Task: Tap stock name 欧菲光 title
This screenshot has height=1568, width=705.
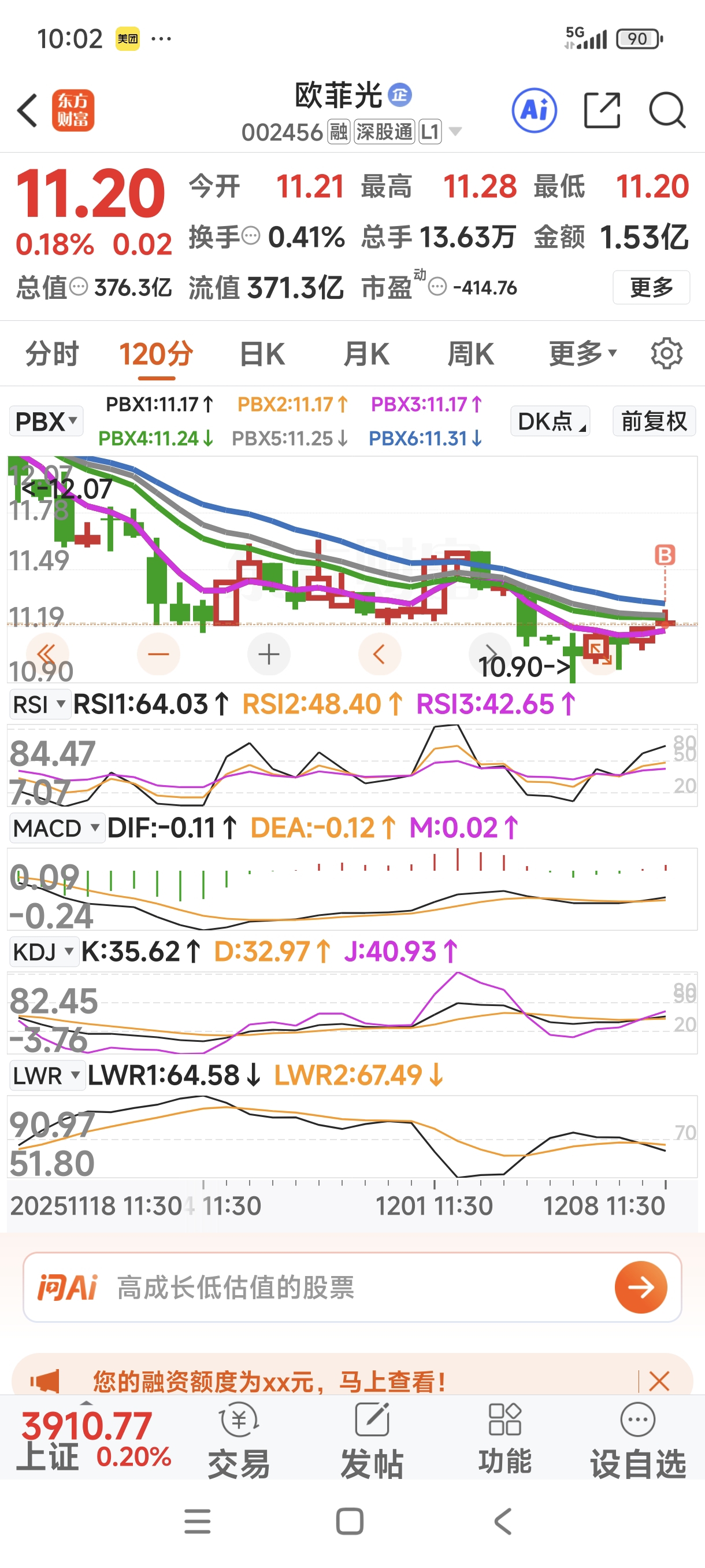Action: click(x=339, y=95)
